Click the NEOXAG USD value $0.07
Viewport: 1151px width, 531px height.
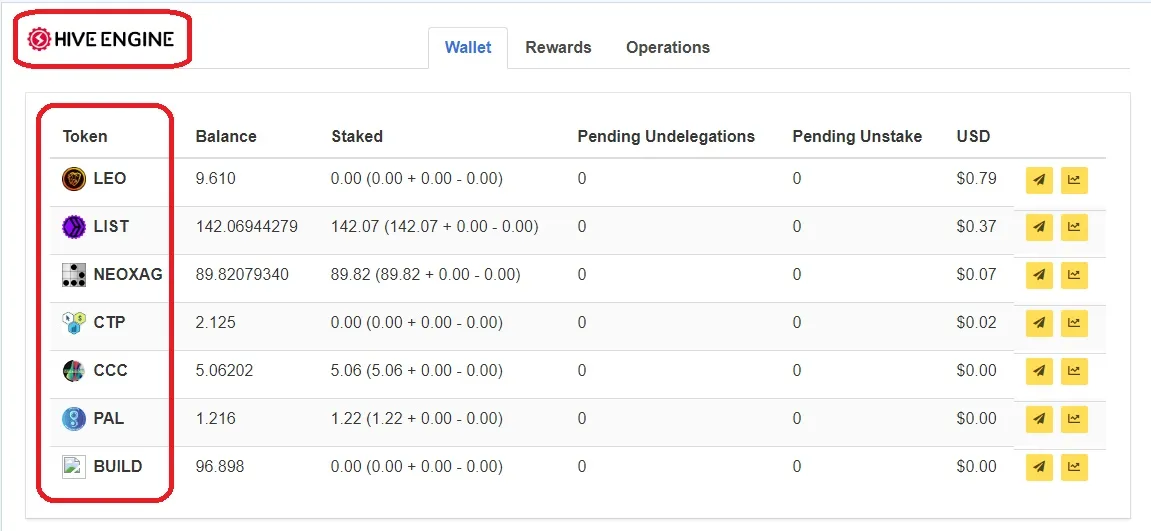tap(976, 275)
